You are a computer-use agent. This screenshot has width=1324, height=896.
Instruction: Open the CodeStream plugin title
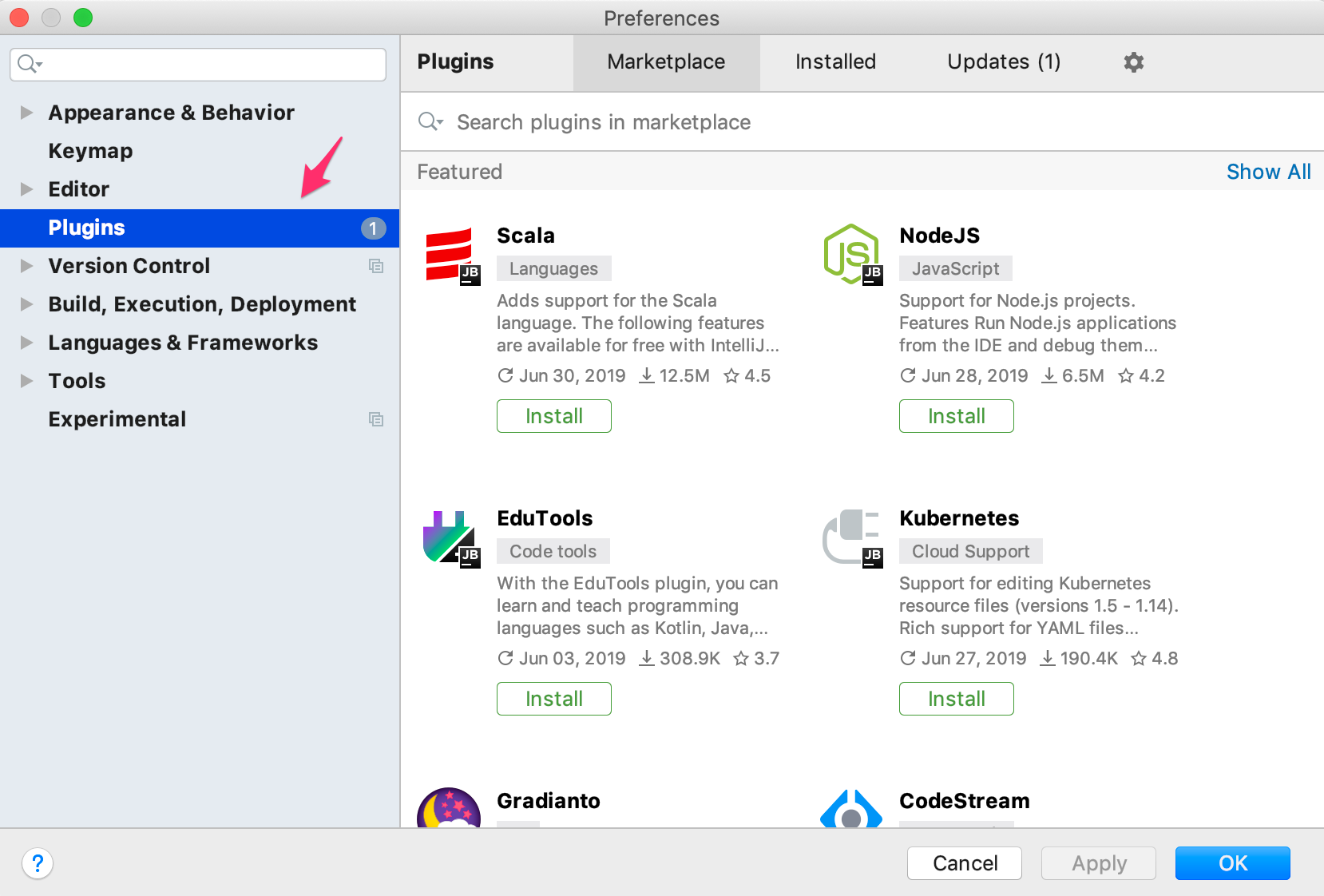tap(965, 801)
